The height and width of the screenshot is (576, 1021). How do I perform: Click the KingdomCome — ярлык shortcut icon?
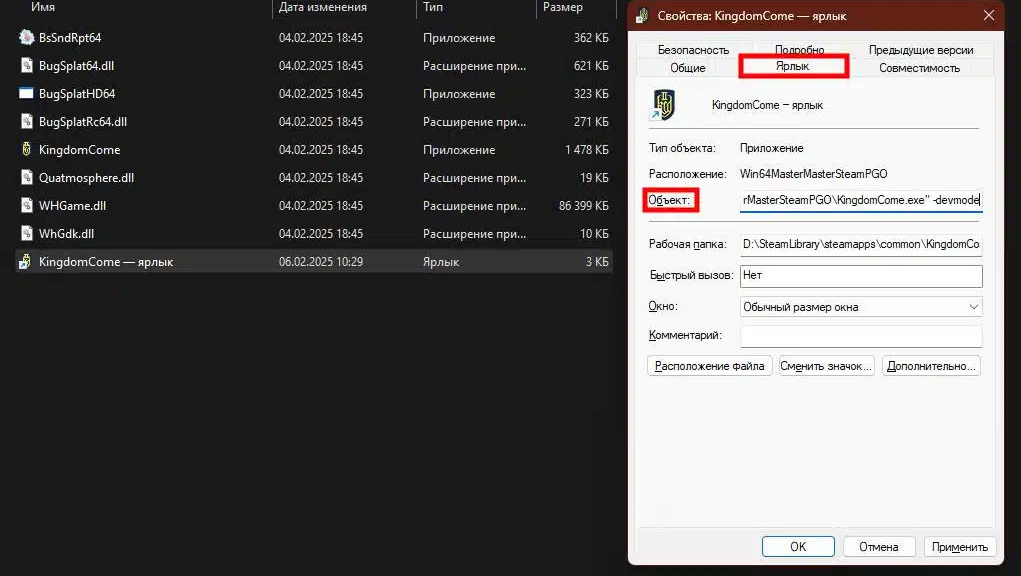click(25, 262)
